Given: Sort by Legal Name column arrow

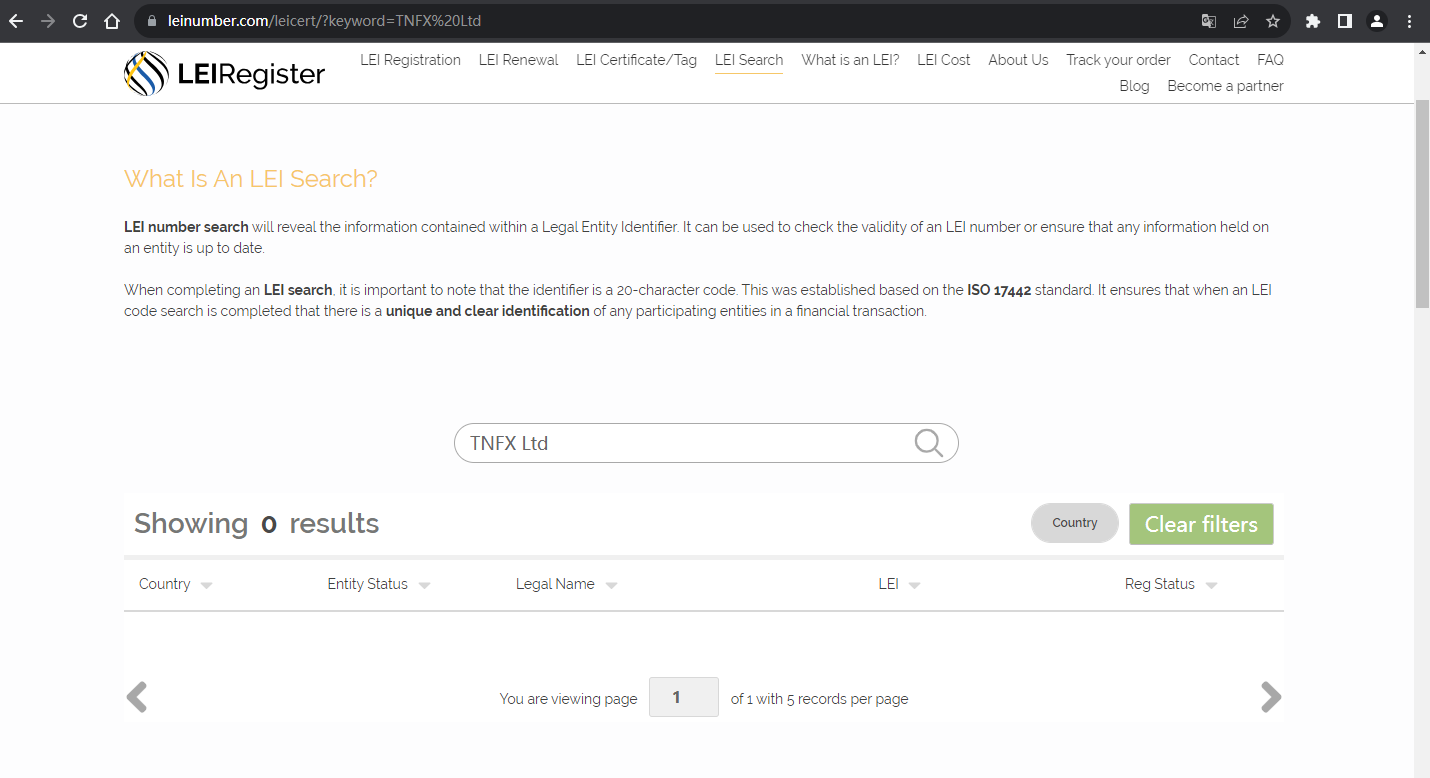Looking at the screenshot, I should (x=611, y=586).
